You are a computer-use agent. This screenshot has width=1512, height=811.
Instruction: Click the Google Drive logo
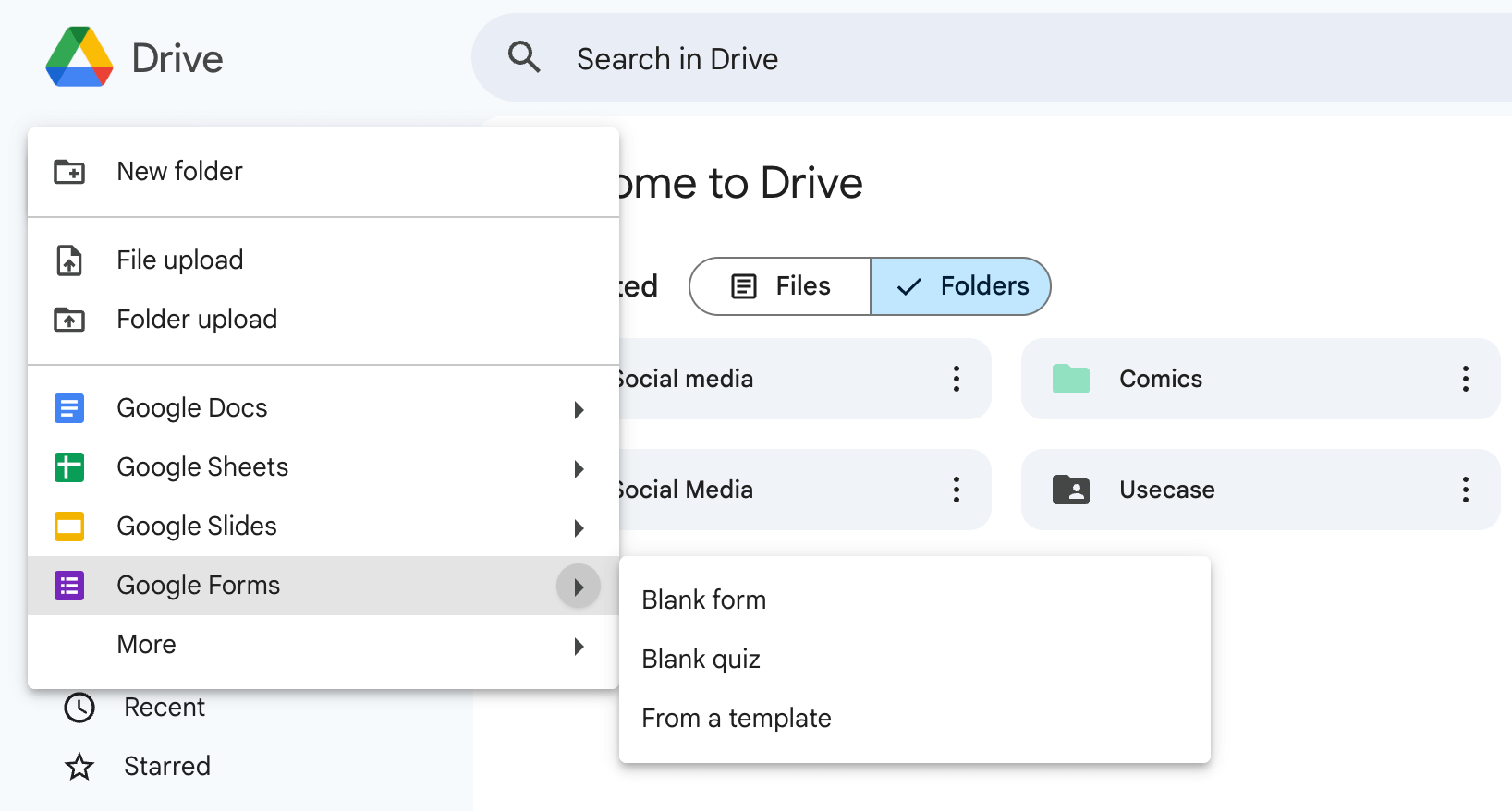[79, 57]
